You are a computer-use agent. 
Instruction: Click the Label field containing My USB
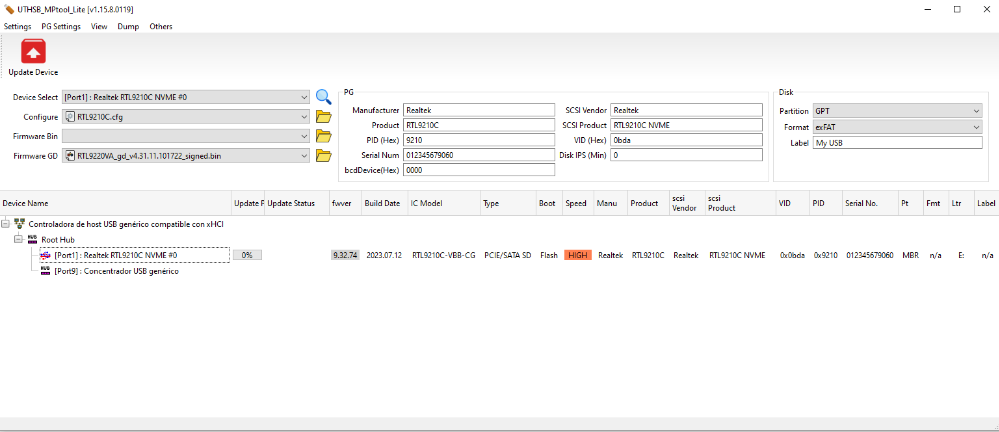pyautogui.click(x=897, y=143)
